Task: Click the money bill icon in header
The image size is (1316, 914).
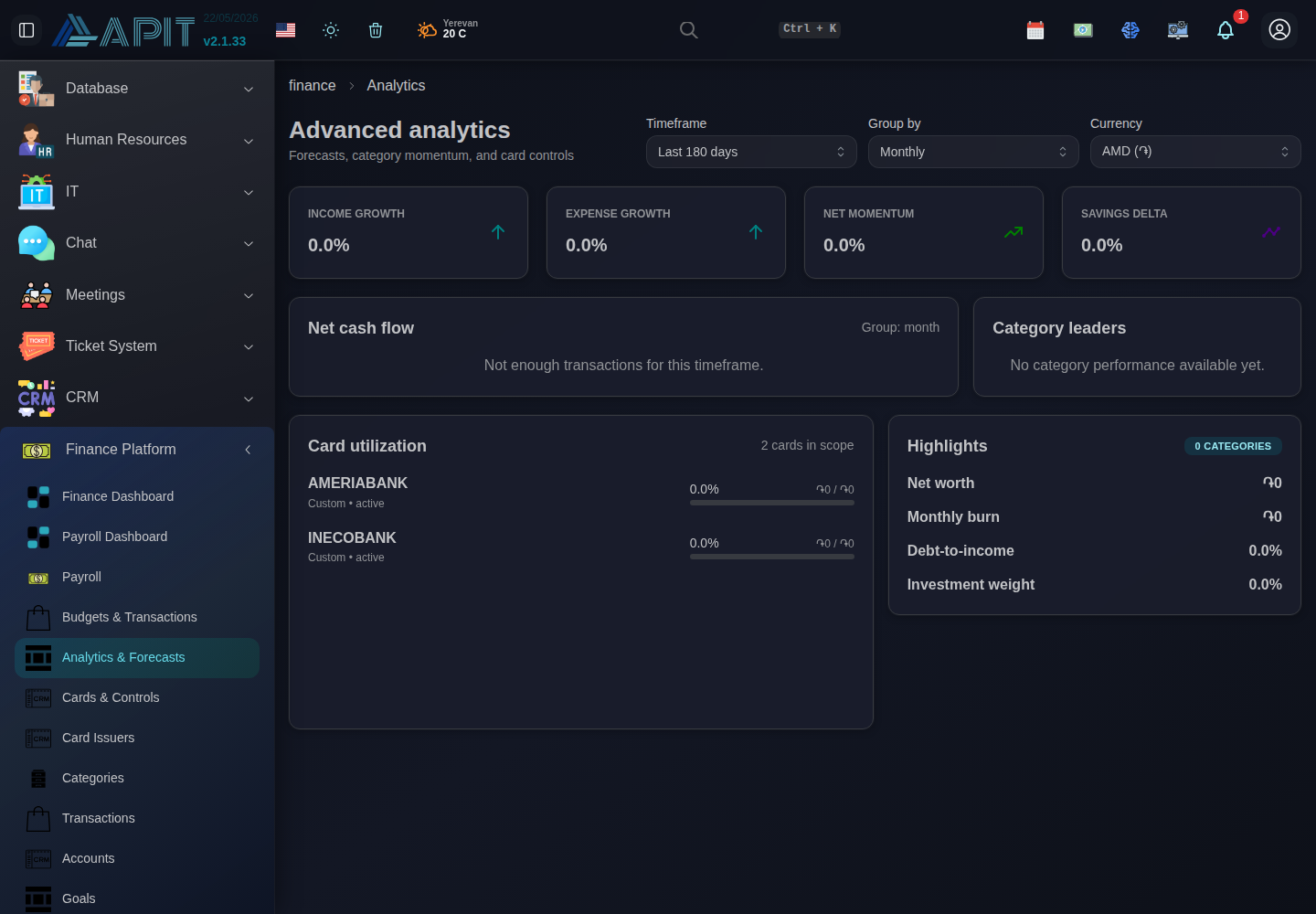Action: tap(1083, 30)
